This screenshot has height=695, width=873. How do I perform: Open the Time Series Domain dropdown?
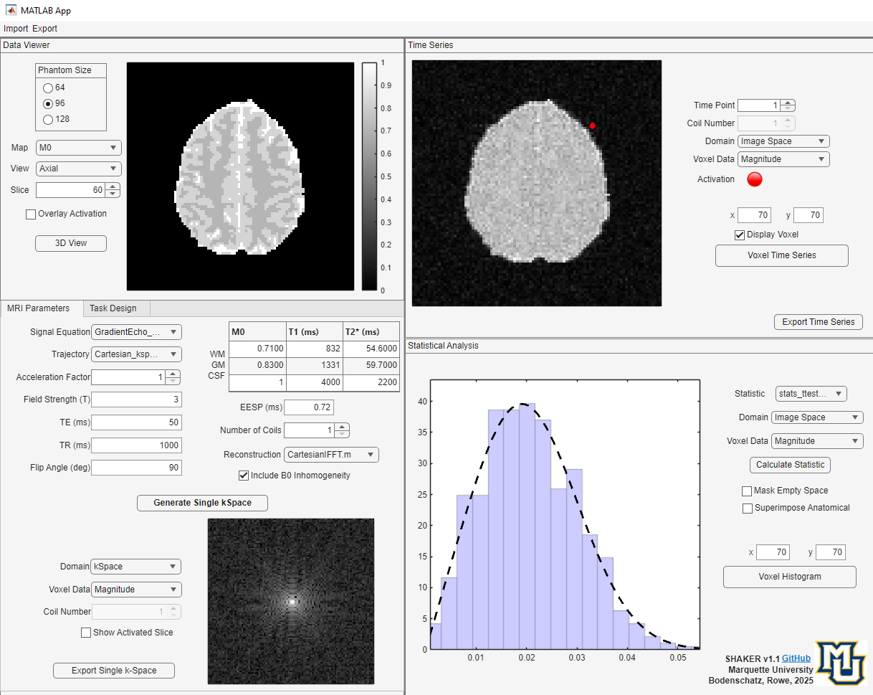click(x=783, y=141)
